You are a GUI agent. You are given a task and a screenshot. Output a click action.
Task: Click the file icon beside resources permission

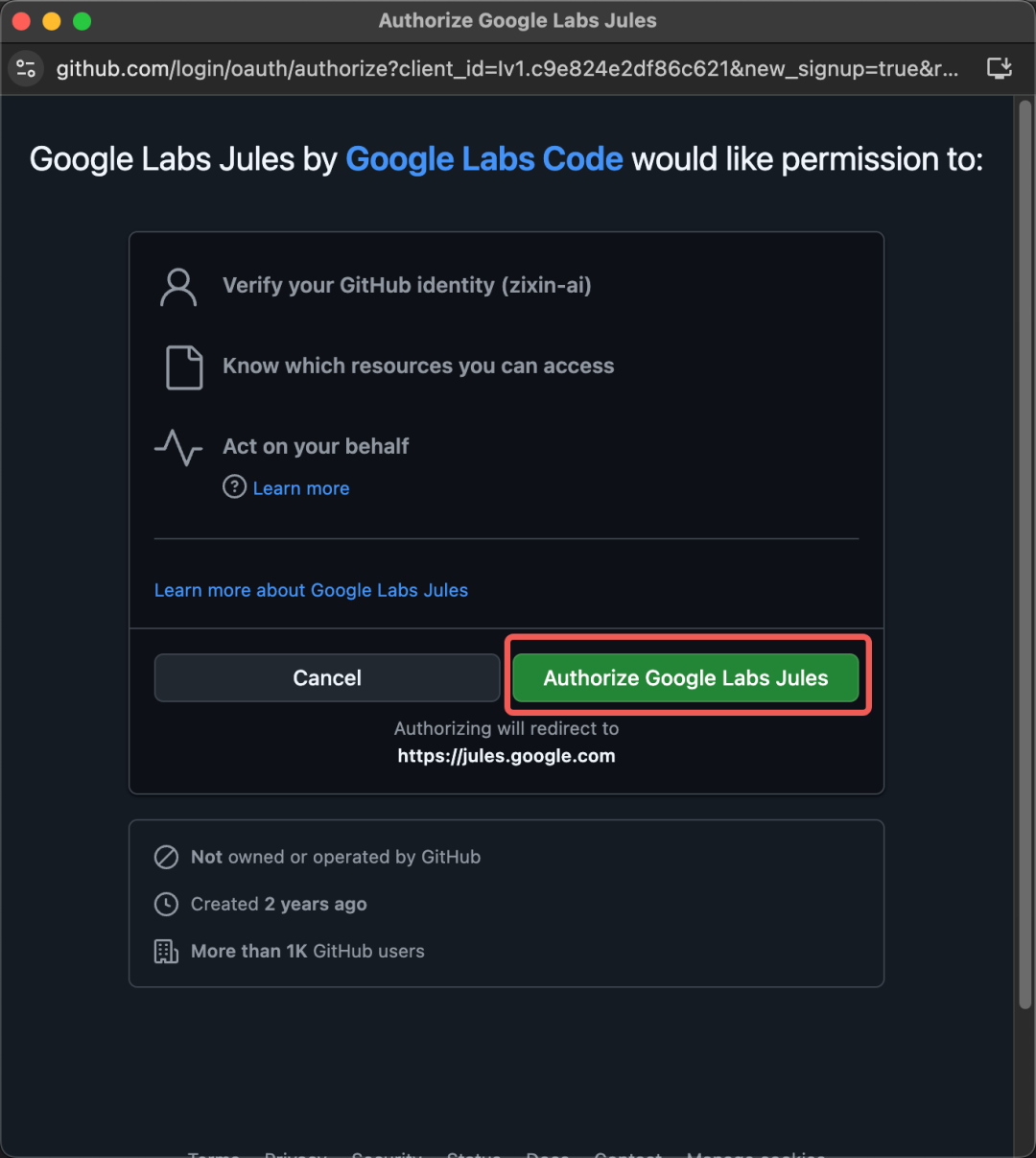pos(184,367)
